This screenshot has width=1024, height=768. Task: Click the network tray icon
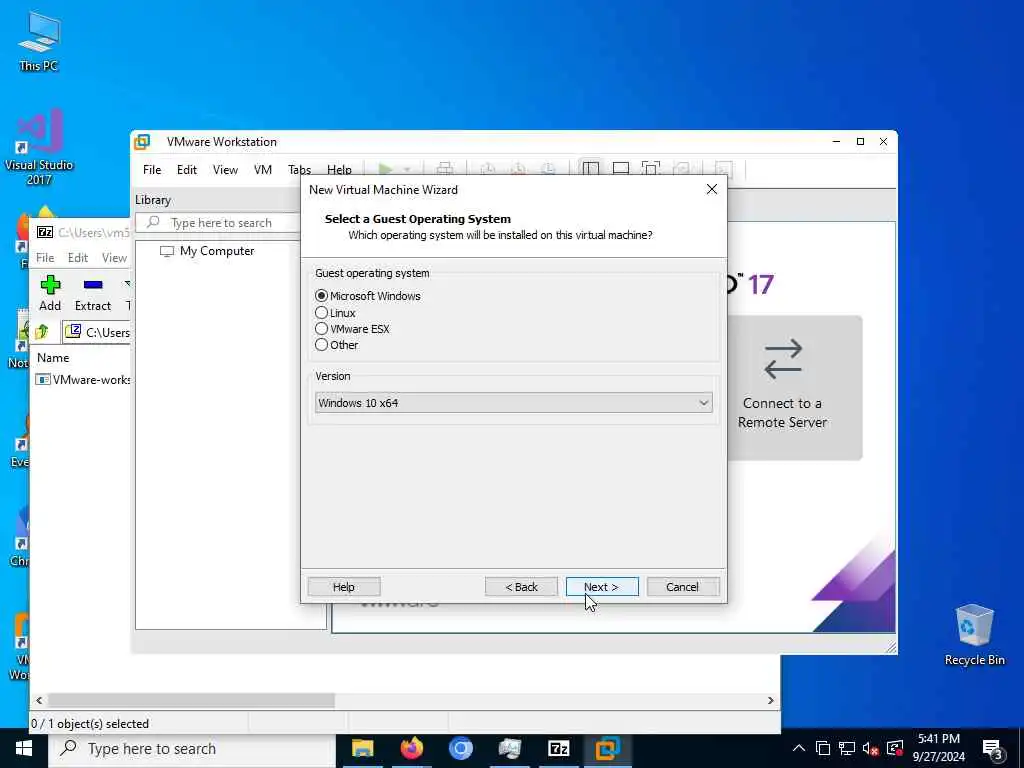click(x=846, y=748)
